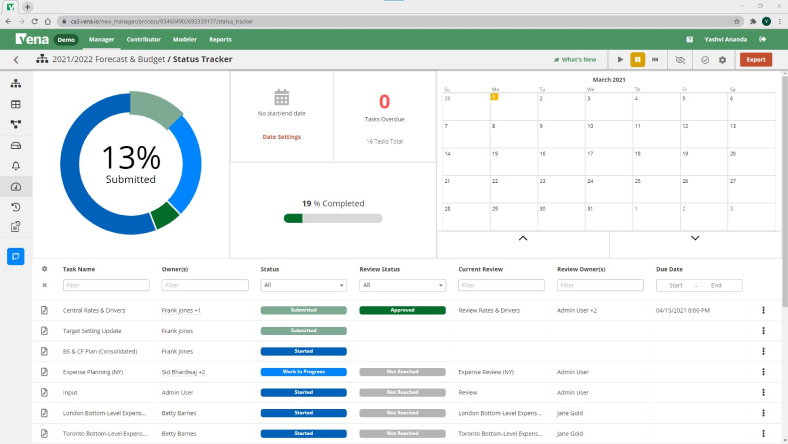788x444 pixels.
Task: Open notifications bell icon in sidebar
Action: coord(16,166)
